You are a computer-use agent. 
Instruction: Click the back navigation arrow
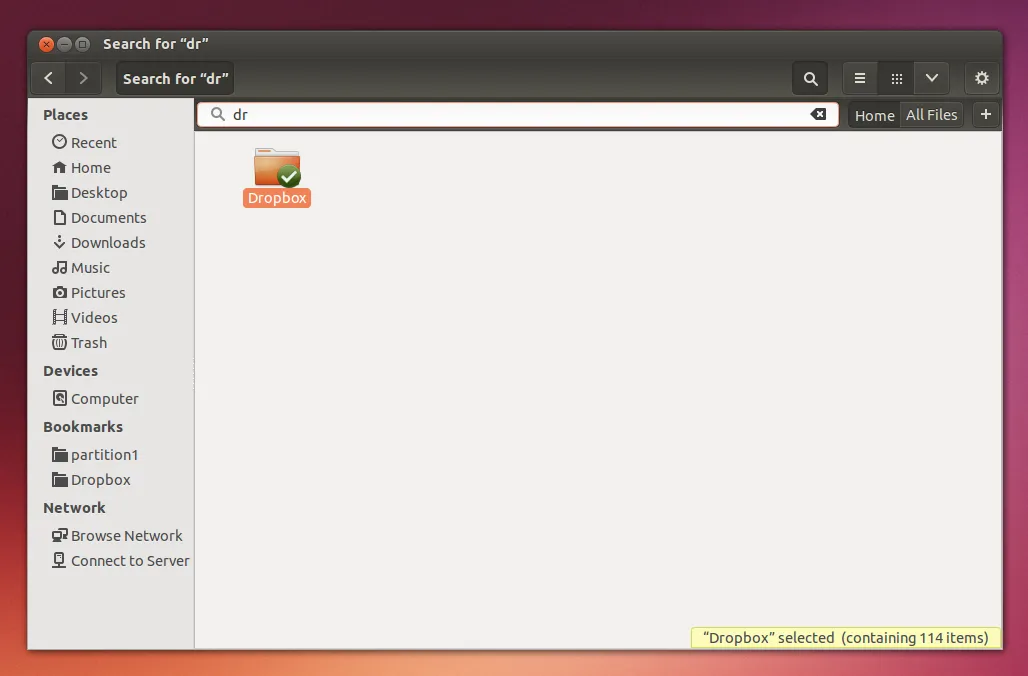49,78
